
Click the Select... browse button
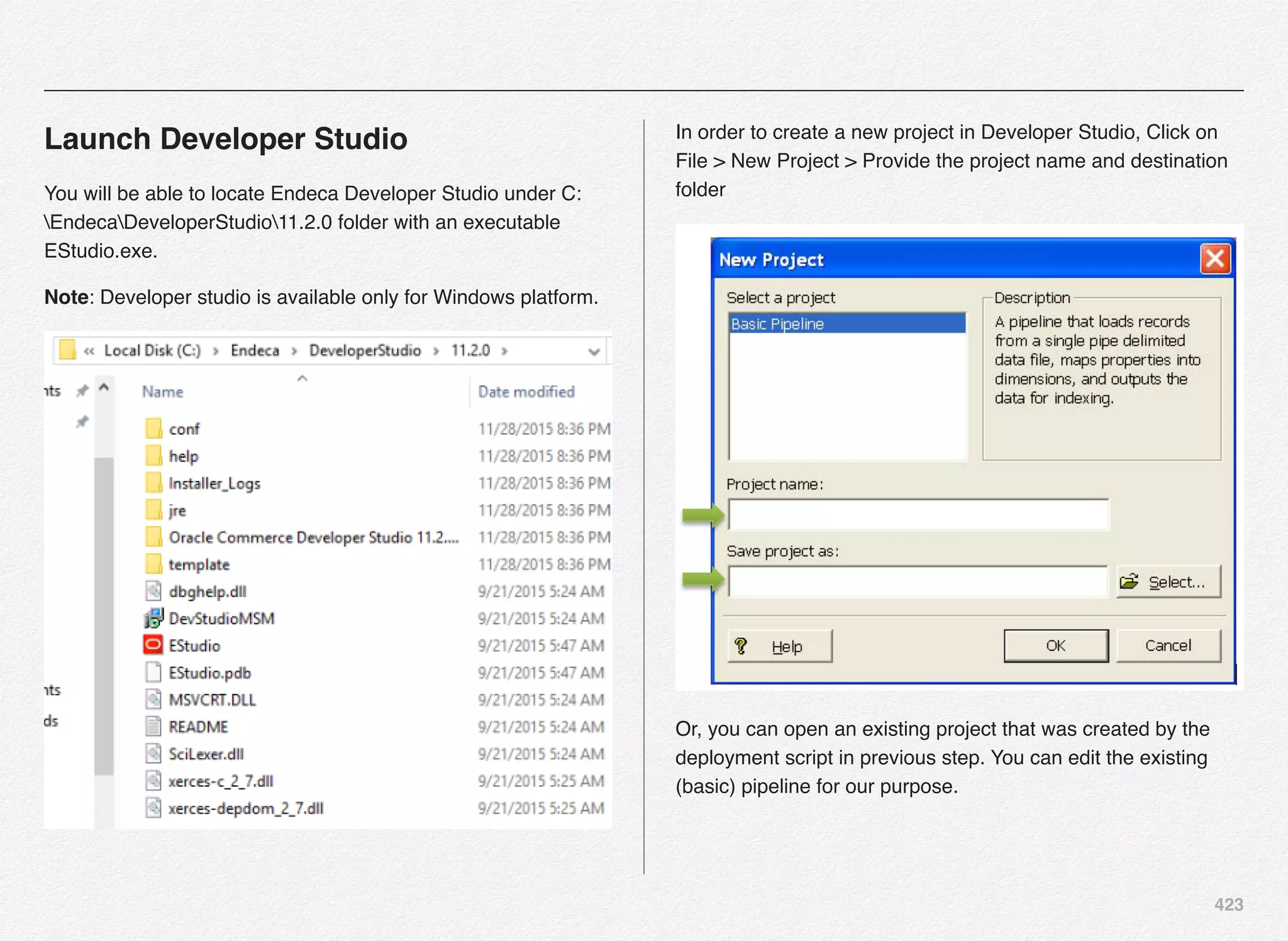coord(1169,582)
